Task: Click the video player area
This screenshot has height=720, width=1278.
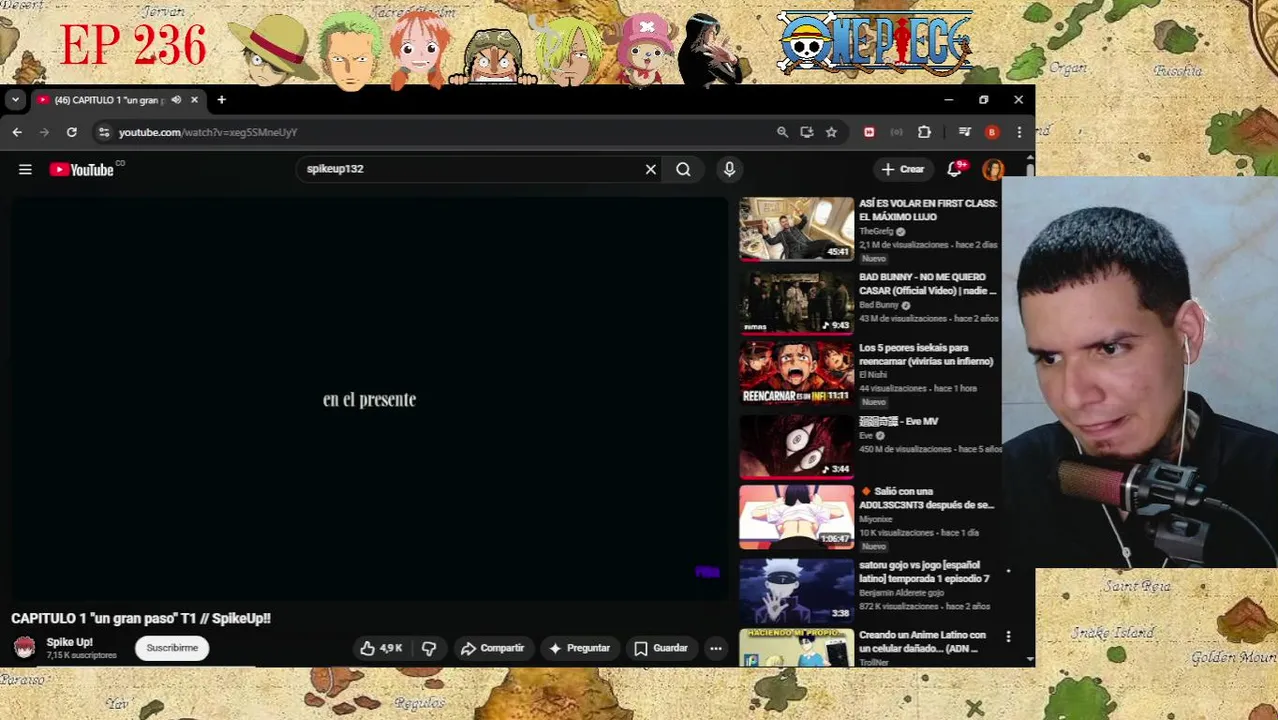Action: click(x=369, y=398)
